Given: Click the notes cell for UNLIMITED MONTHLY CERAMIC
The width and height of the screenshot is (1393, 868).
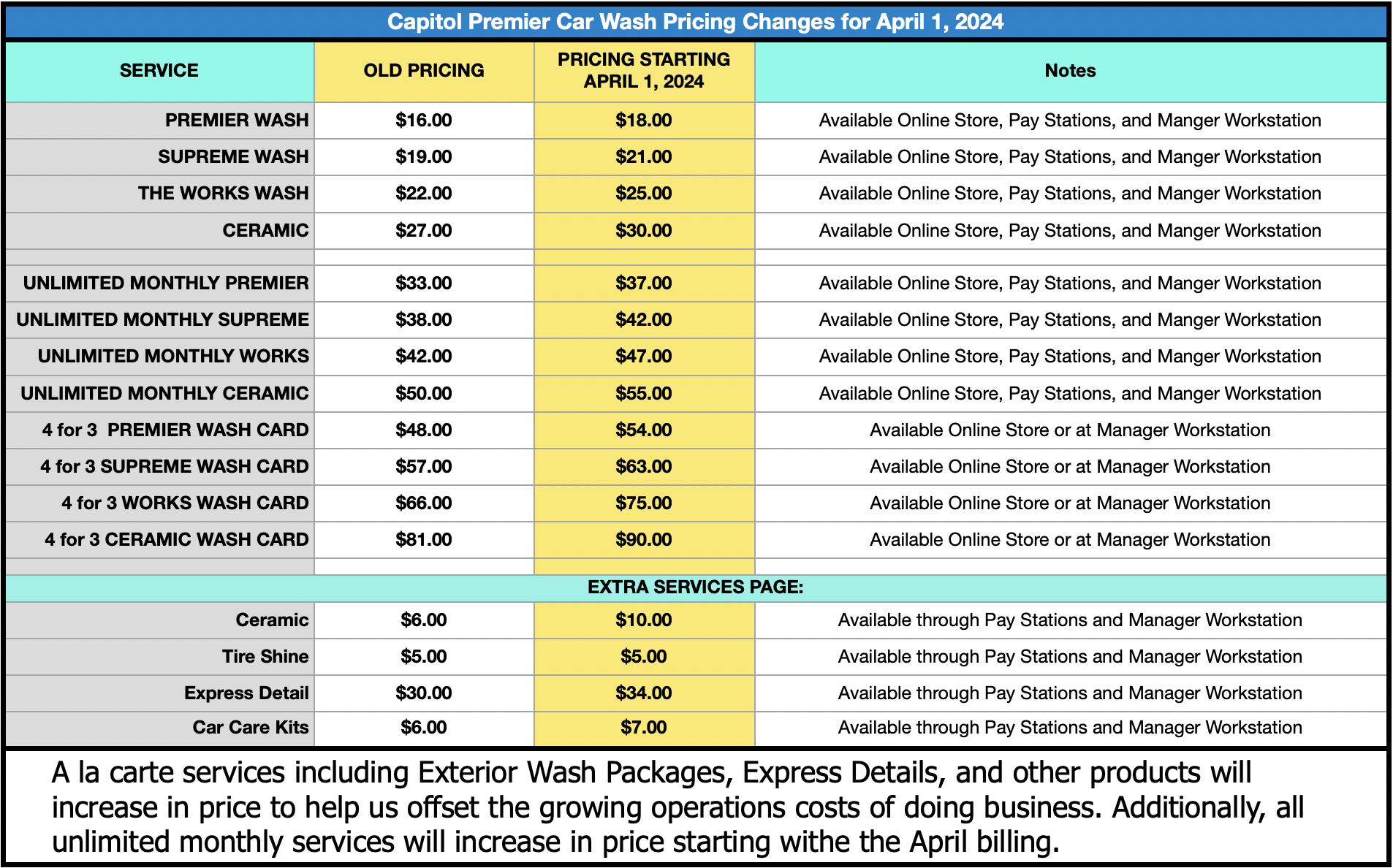Looking at the screenshot, I should tap(1070, 394).
